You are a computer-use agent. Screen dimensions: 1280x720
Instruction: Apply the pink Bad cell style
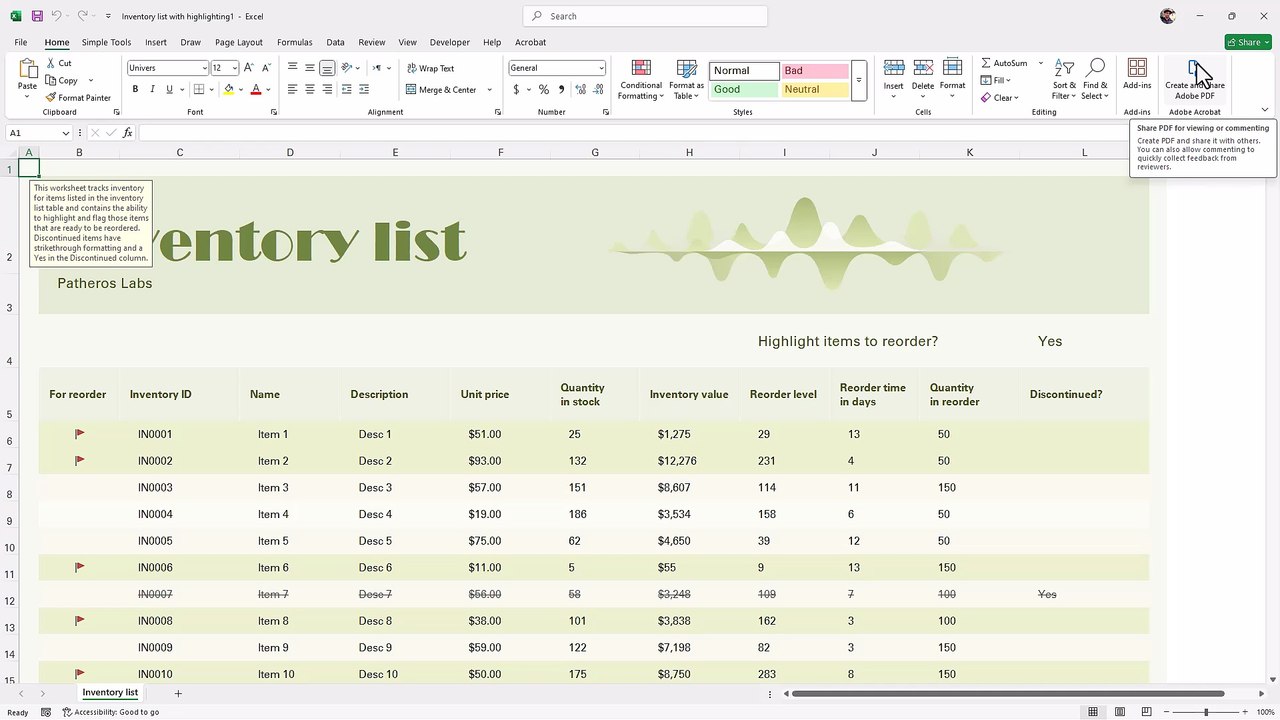(815, 71)
